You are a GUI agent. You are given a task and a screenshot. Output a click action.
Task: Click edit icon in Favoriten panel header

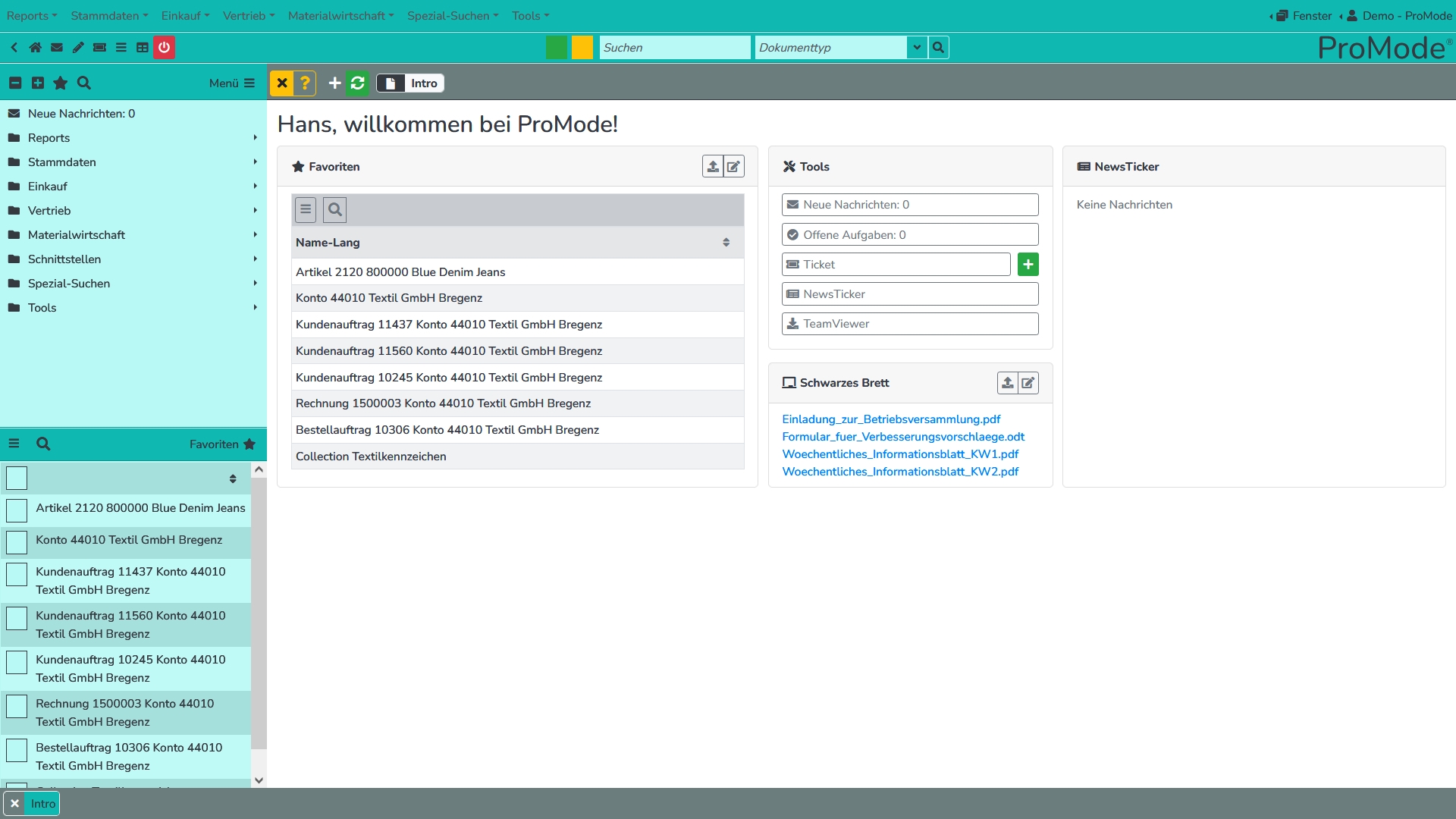pyautogui.click(x=733, y=167)
